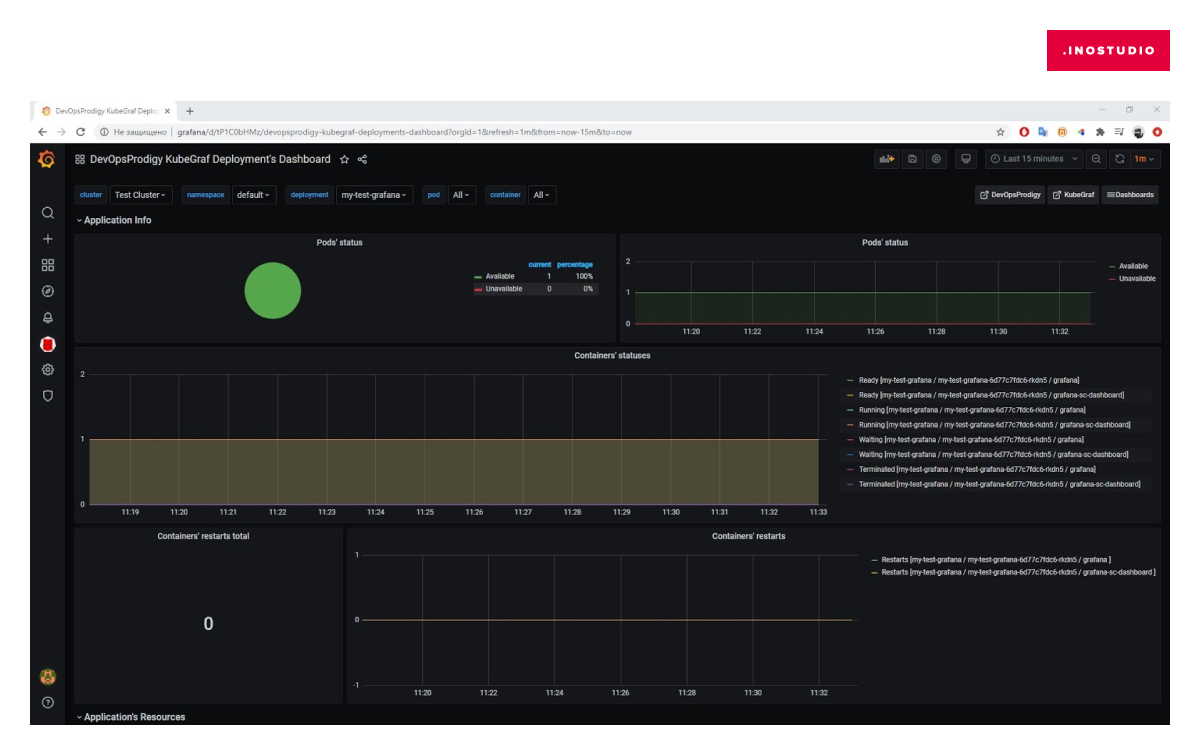The image size is (1200, 755).
Task: Open the Containers' statuses panel title menu
Action: tap(612, 355)
